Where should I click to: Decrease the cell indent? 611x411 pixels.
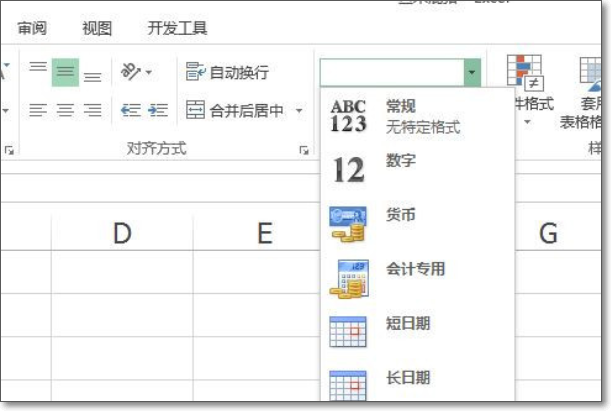[131, 110]
